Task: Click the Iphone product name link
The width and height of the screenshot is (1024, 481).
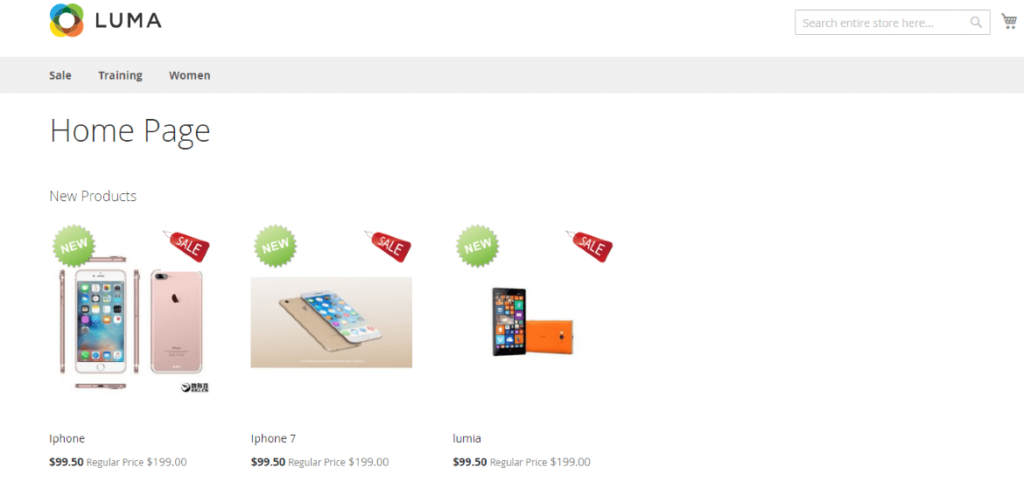Action: click(x=67, y=439)
